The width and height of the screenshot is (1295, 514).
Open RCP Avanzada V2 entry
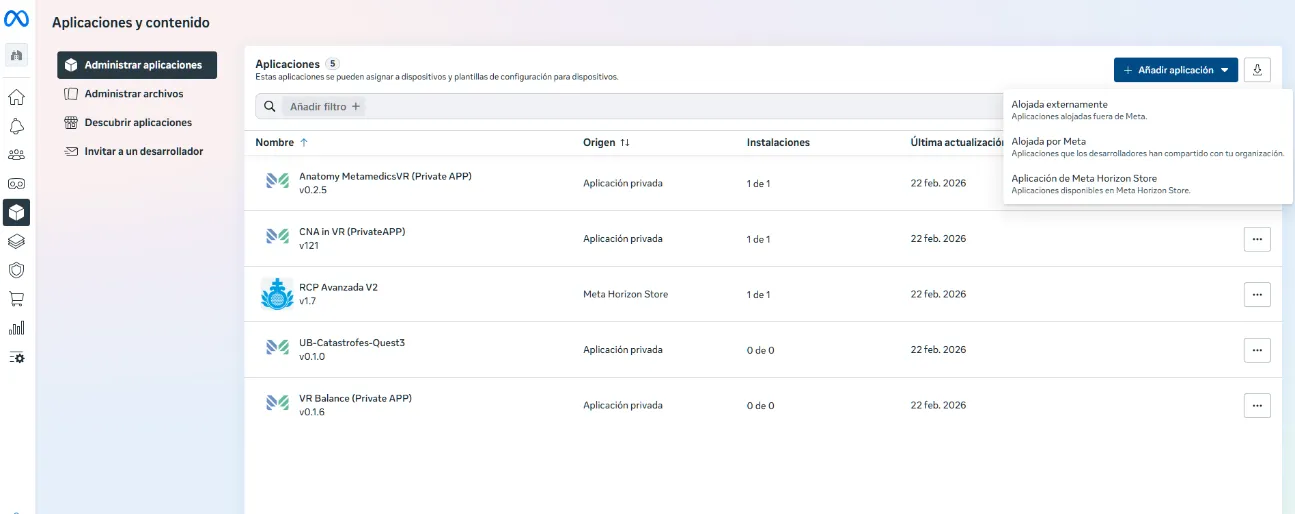[x=338, y=287]
